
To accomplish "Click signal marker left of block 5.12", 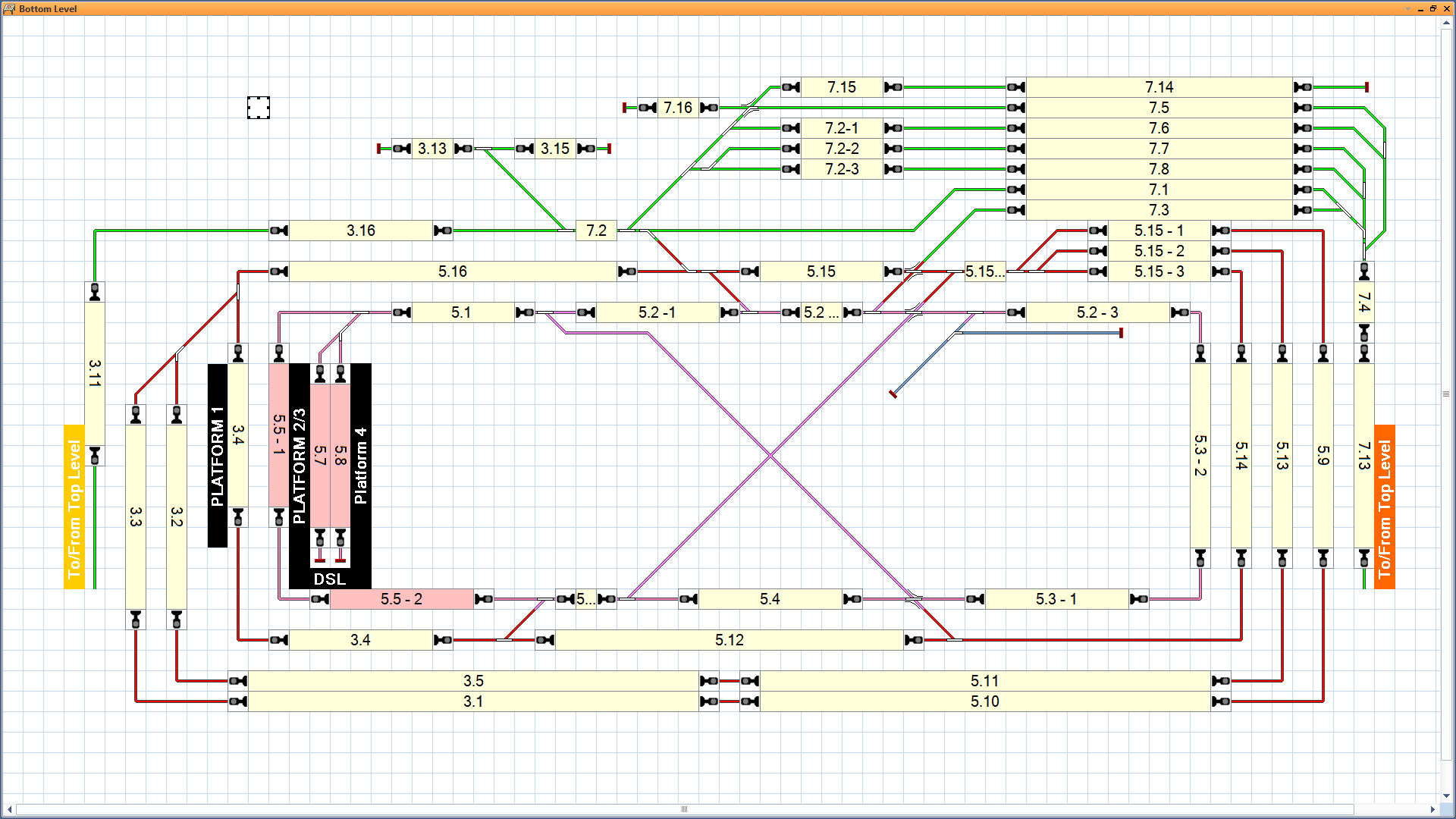I will point(544,640).
